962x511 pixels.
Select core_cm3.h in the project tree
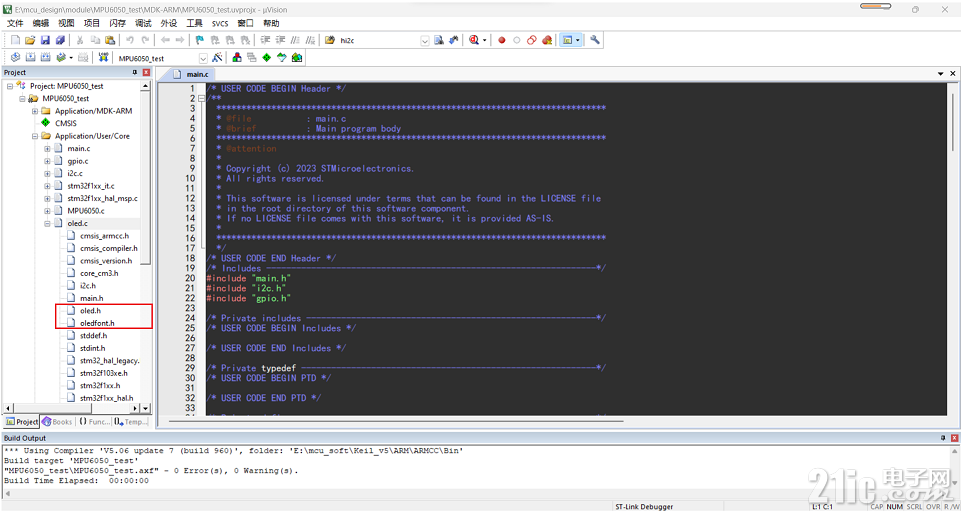[99, 273]
